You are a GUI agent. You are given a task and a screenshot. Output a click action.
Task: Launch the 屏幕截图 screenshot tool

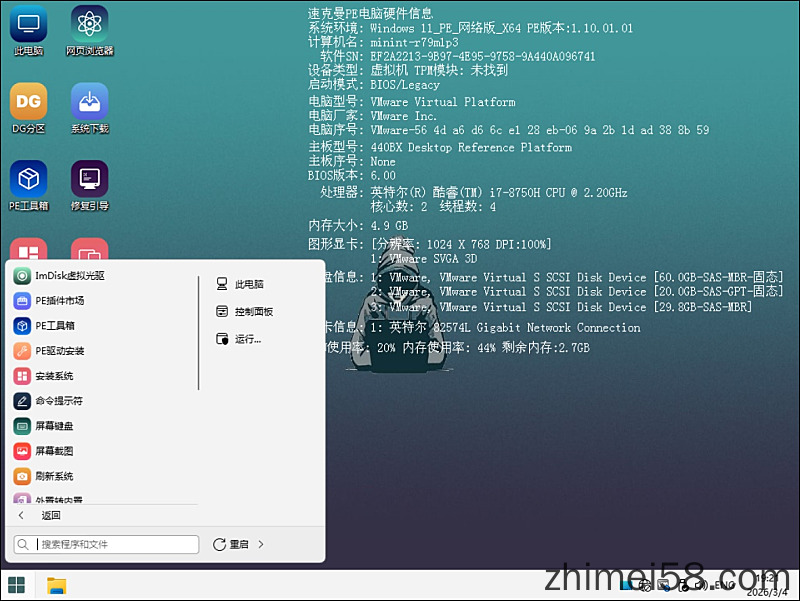coord(52,451)
